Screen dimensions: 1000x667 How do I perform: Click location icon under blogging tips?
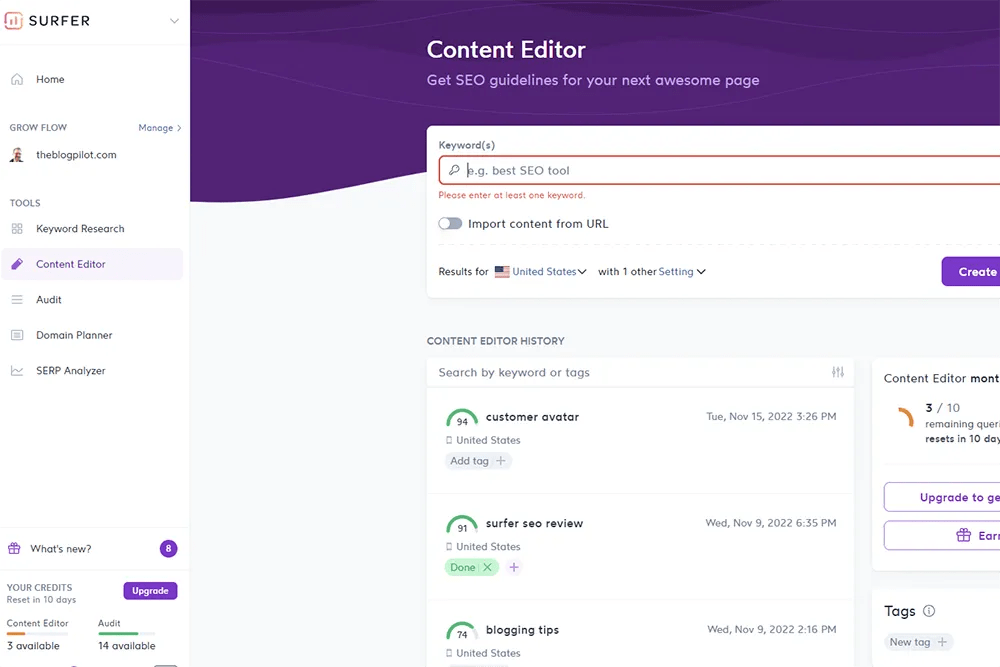449,653
